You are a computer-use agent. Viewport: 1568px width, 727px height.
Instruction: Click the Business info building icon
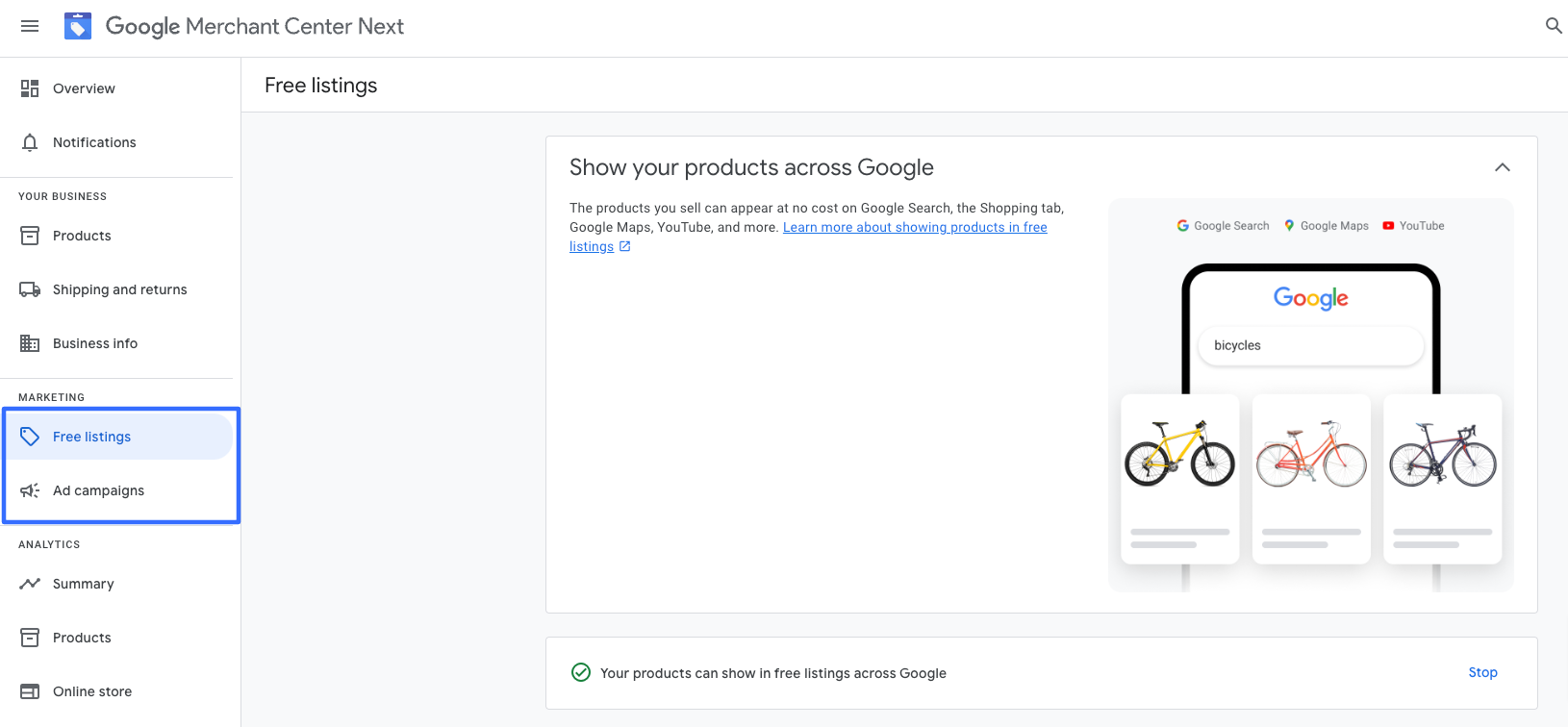point(30,343)
